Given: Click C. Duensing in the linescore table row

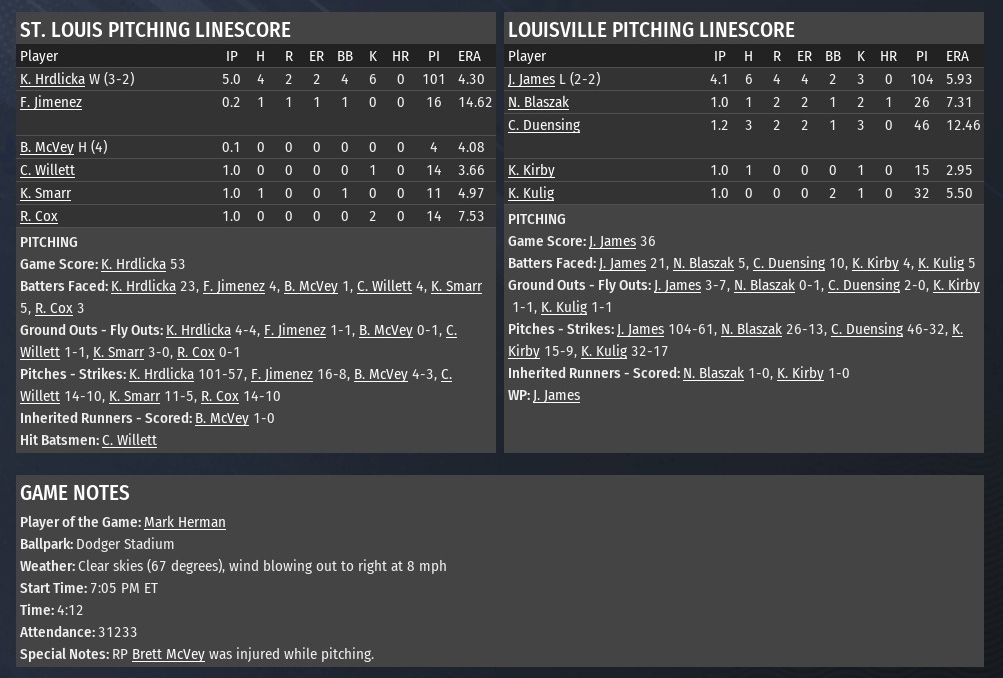Looking at the screenshot, I should [544, 125].
